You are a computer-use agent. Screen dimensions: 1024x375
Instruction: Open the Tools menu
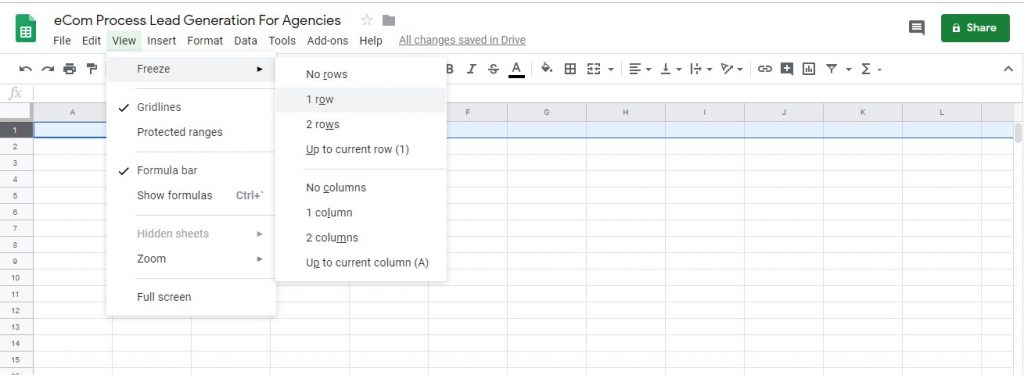click(x=282, y=41)
